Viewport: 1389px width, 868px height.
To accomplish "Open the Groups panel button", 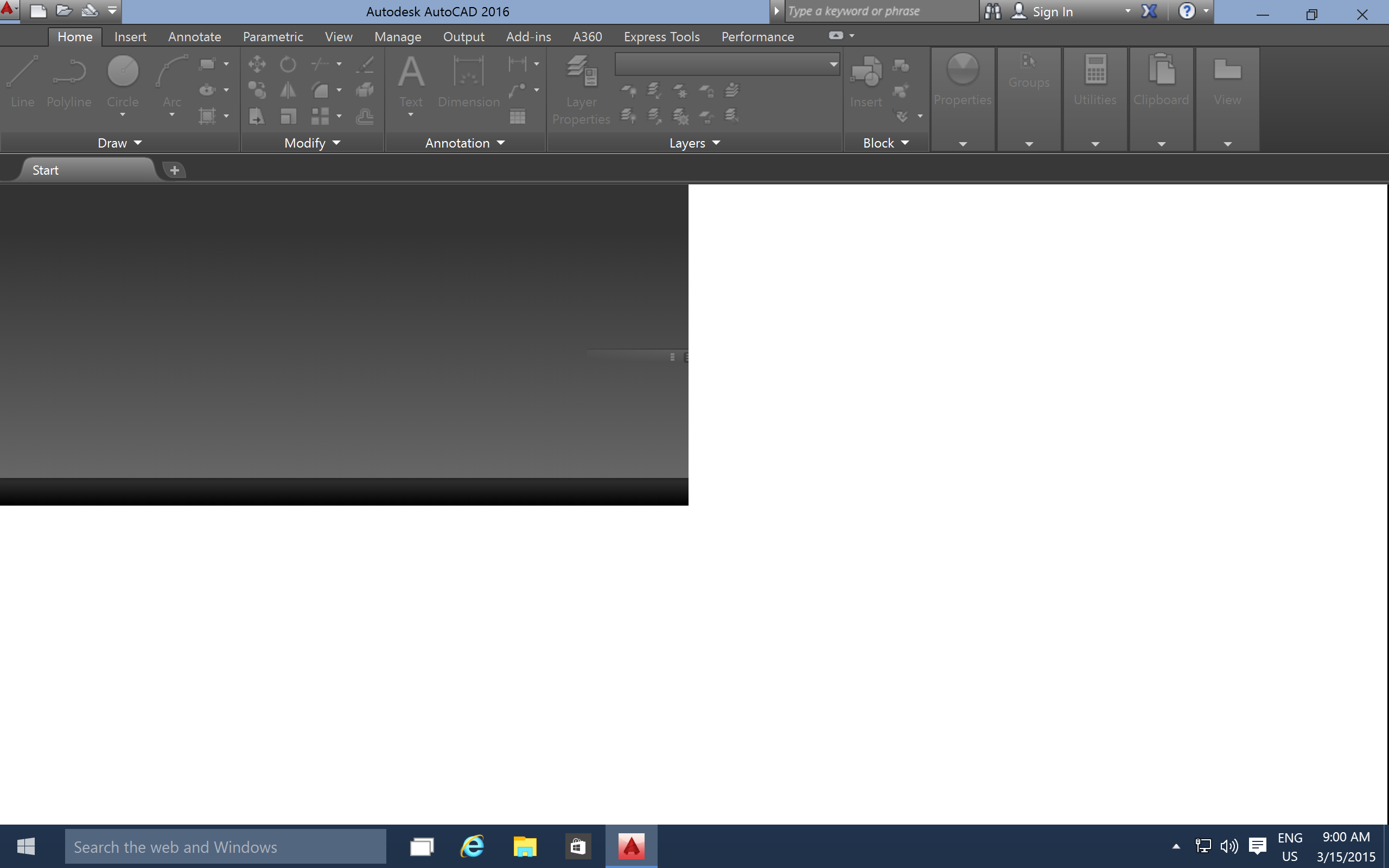I will pos(1029,99).
